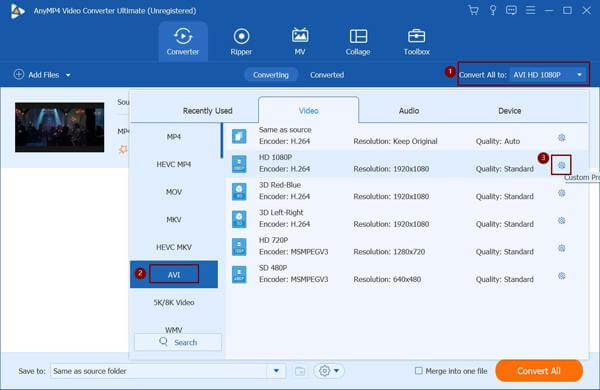Click the orange star icon under the video
600x390 pixels.
(x=123, y=150)
